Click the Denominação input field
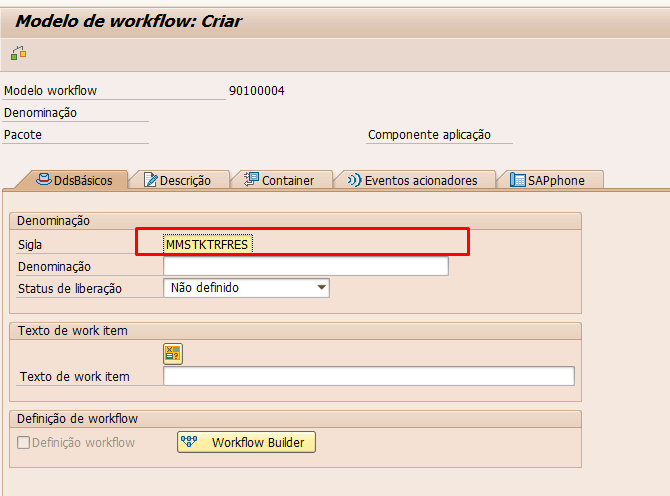 pyautogui.click(x=306, y=266)
